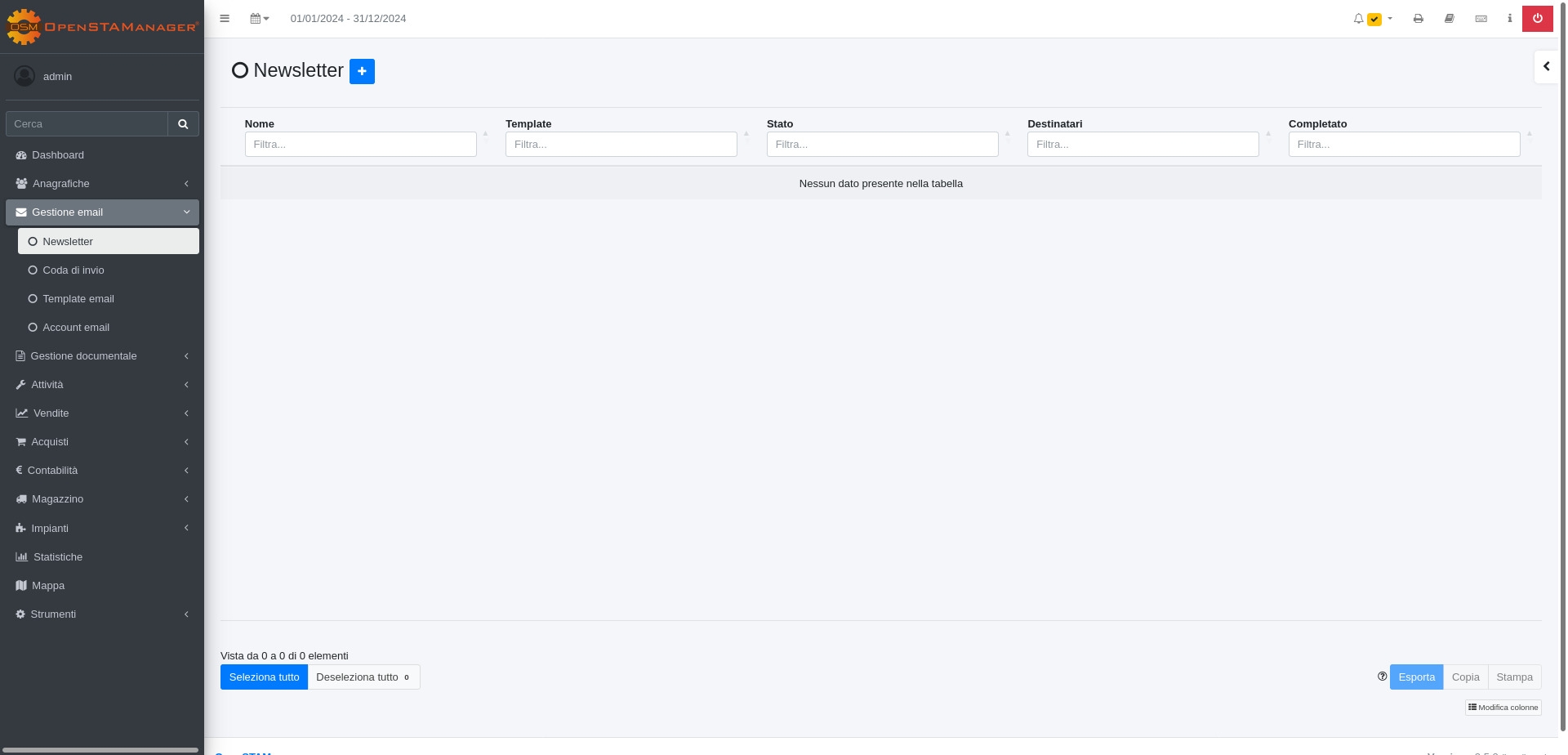Click the info icon in top bar
This screenshot has width=1568, height=755.
pyautogui.click(x=1509, y=19)
